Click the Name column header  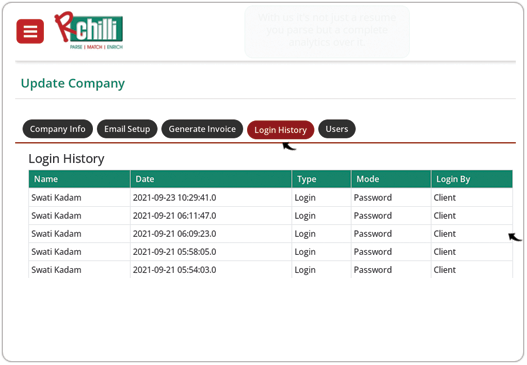79,179
